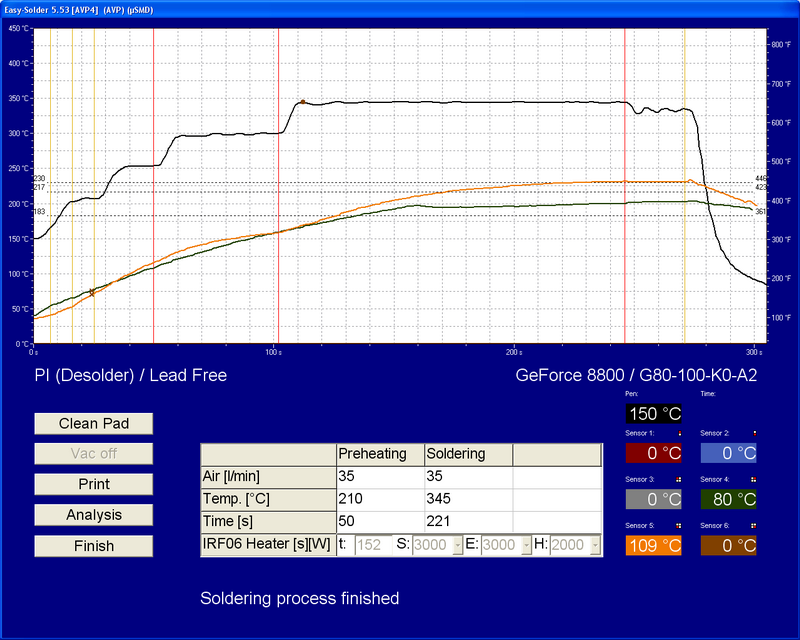
Task: Click the 217 threshold line label
Action: 39,187
